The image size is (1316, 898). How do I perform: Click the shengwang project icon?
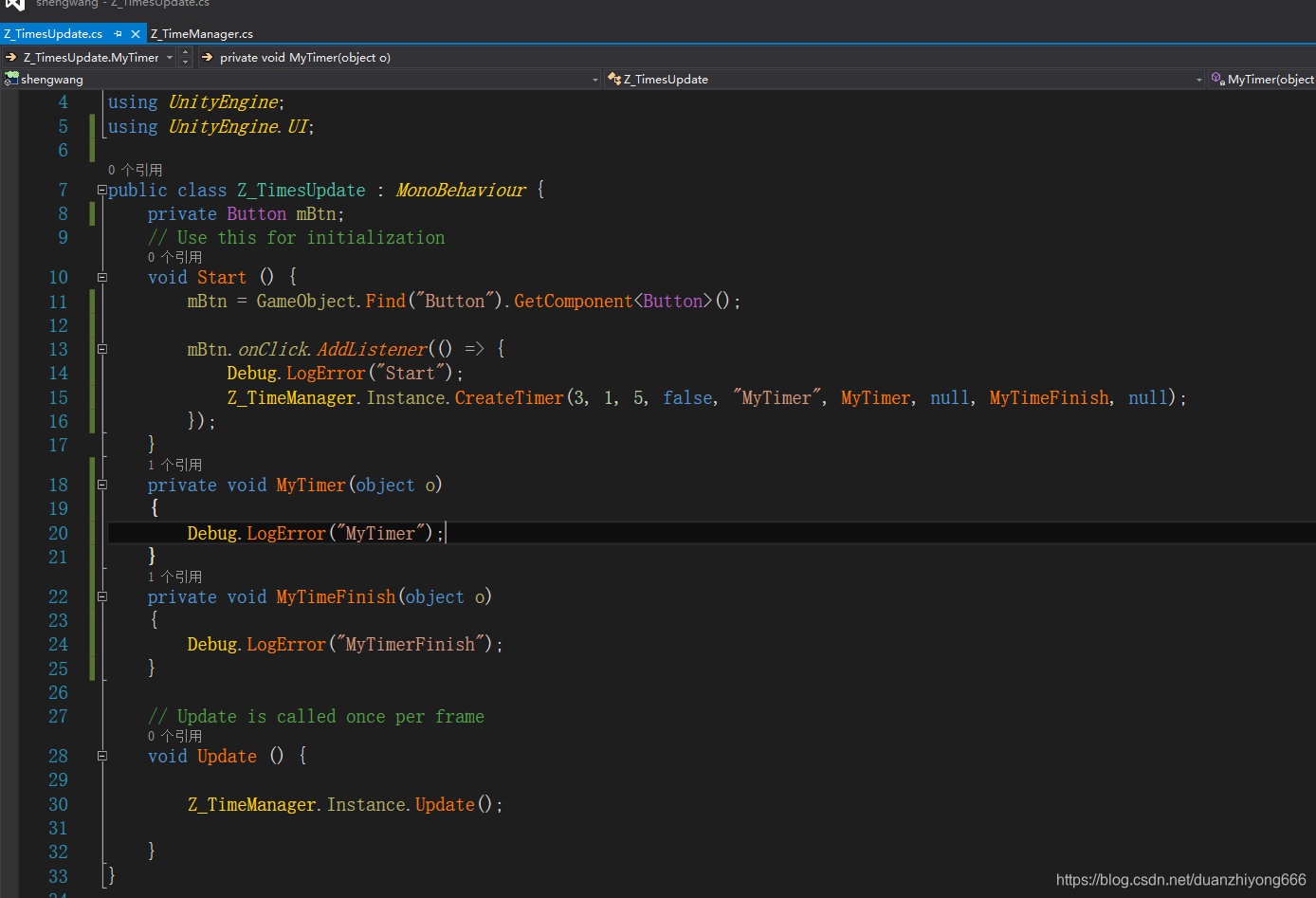pyautogui.click(x=11, y=80)
